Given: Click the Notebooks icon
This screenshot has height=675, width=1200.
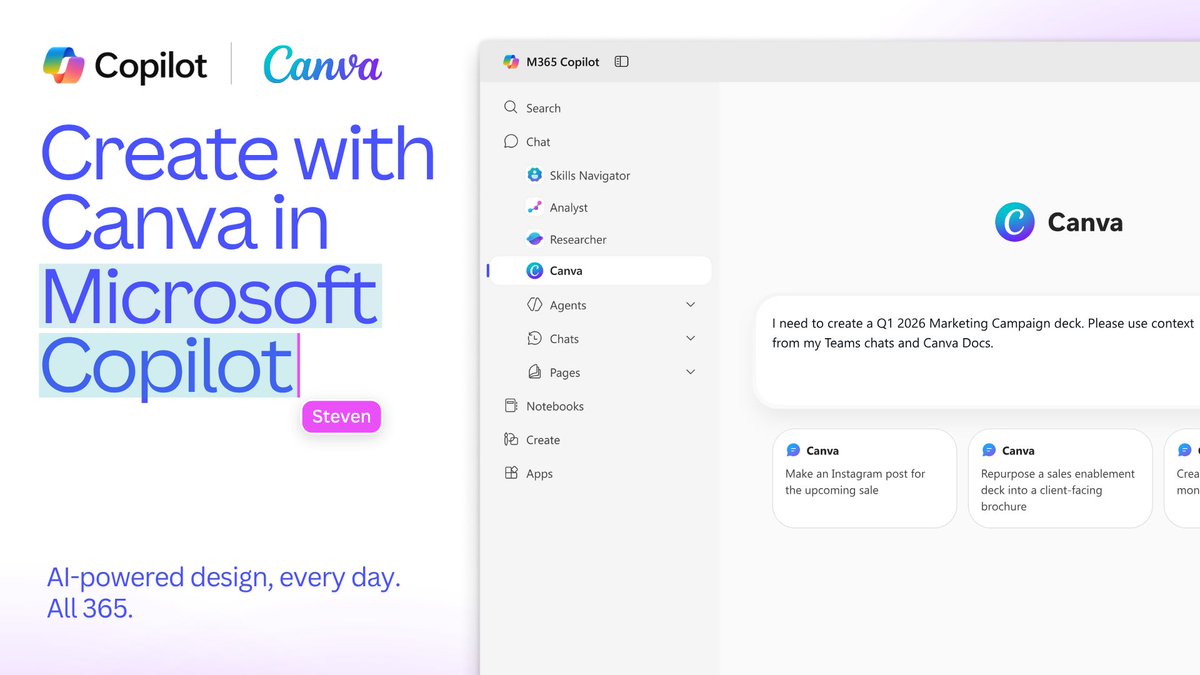Looking at the screenshot, I should click(x=511, y=406).
